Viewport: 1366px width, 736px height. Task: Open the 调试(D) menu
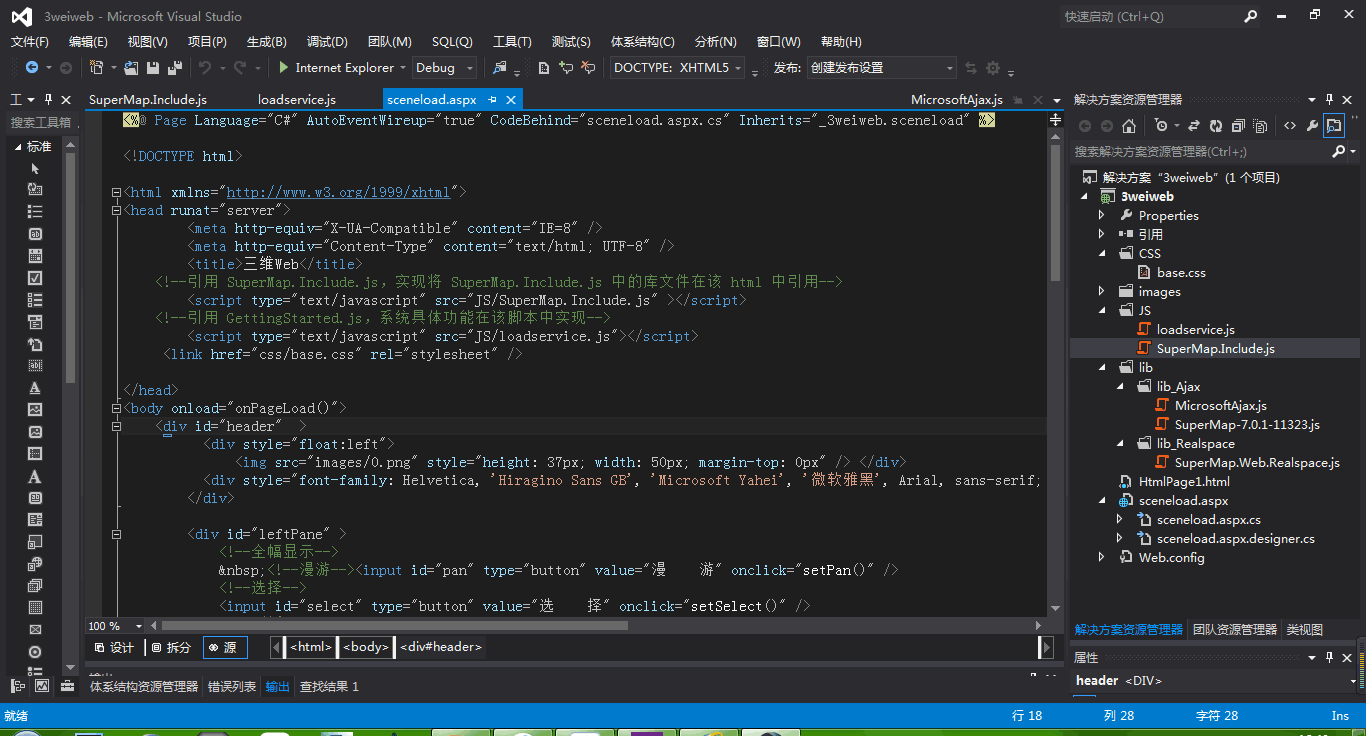(327, 42)
